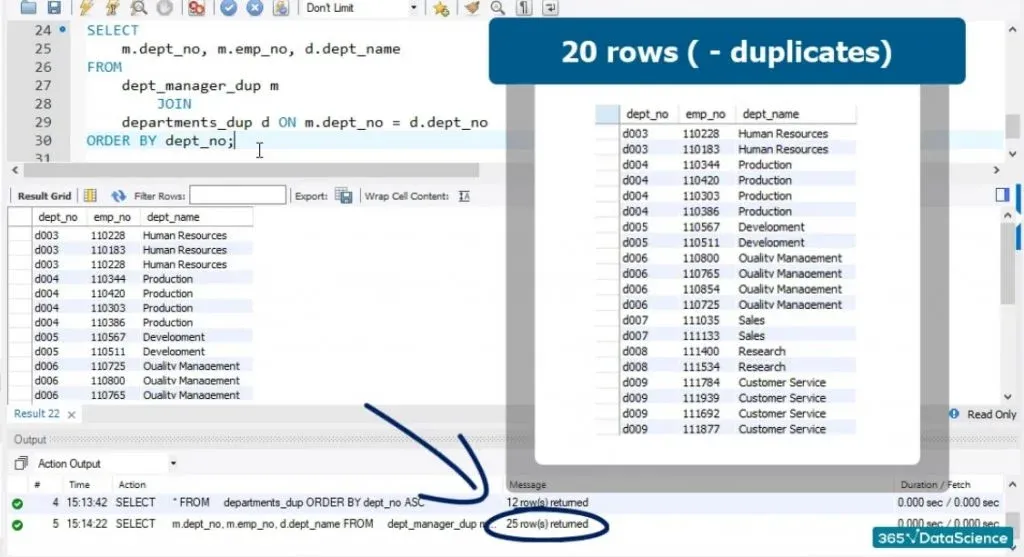
Task: Click the Result Grid button
Action: (44, 196)
